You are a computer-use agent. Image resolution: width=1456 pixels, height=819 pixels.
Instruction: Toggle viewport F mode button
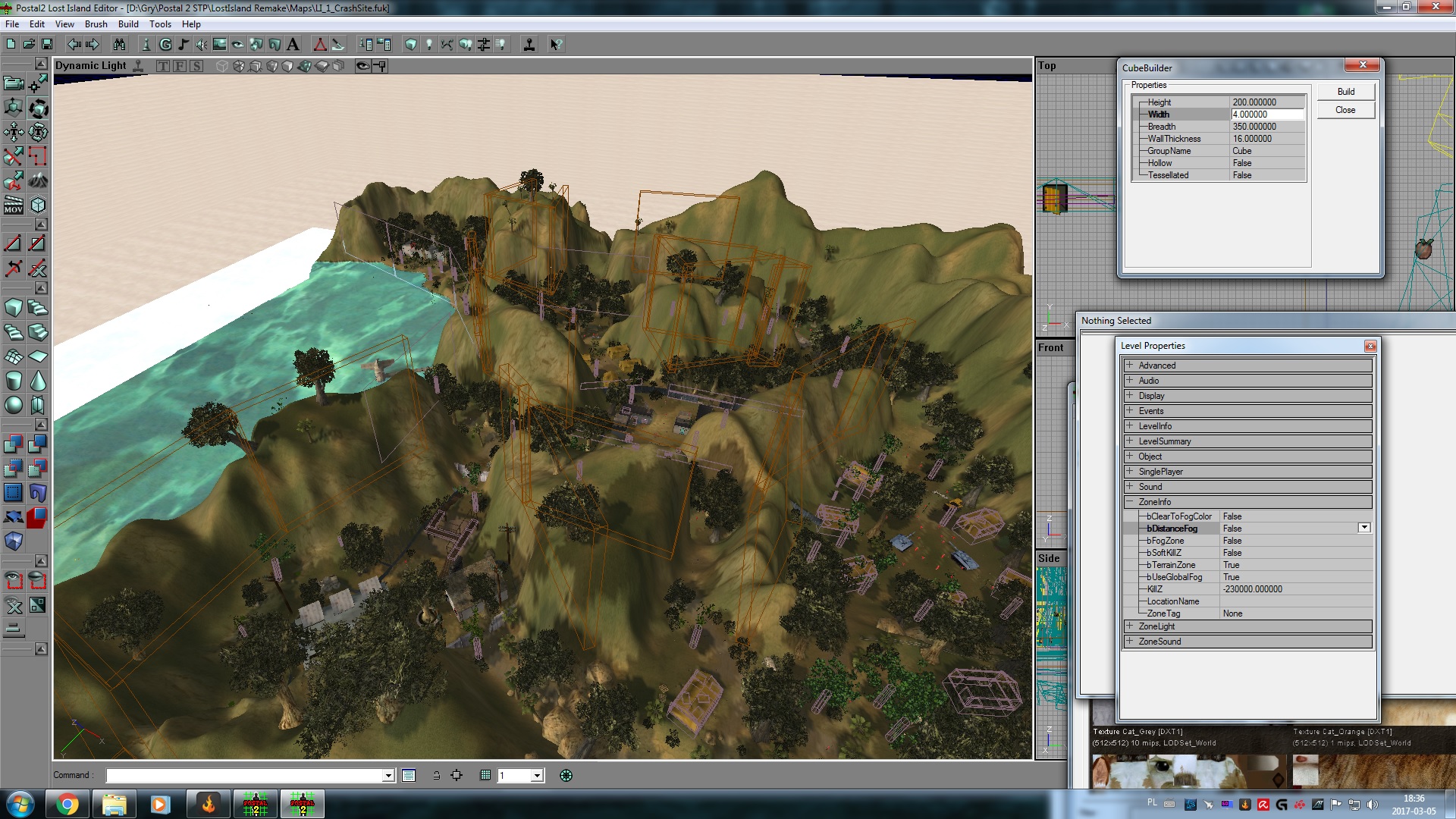[180, 66]
